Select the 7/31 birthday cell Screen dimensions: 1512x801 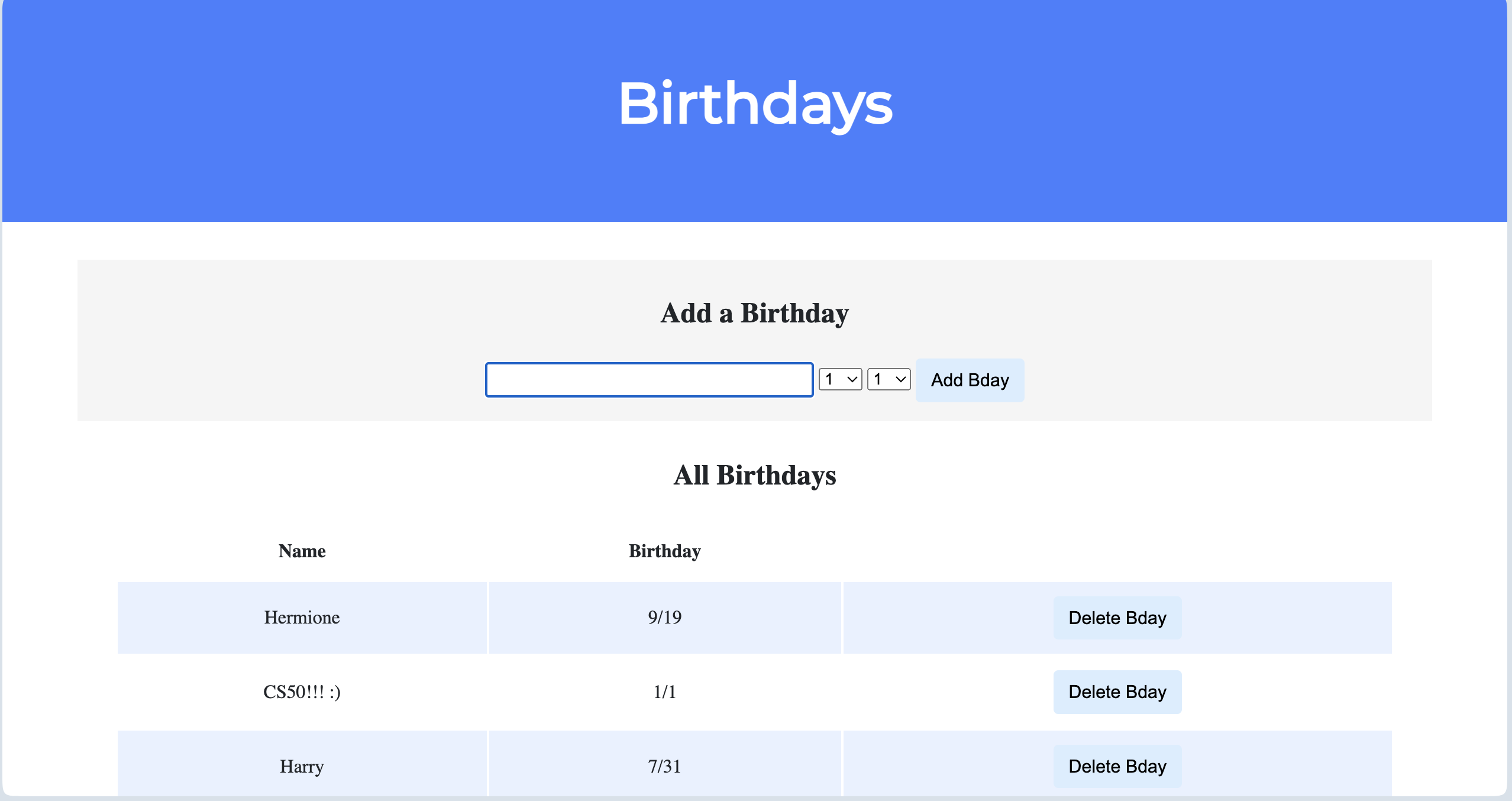pyautogui.click(x=664, y=766)
